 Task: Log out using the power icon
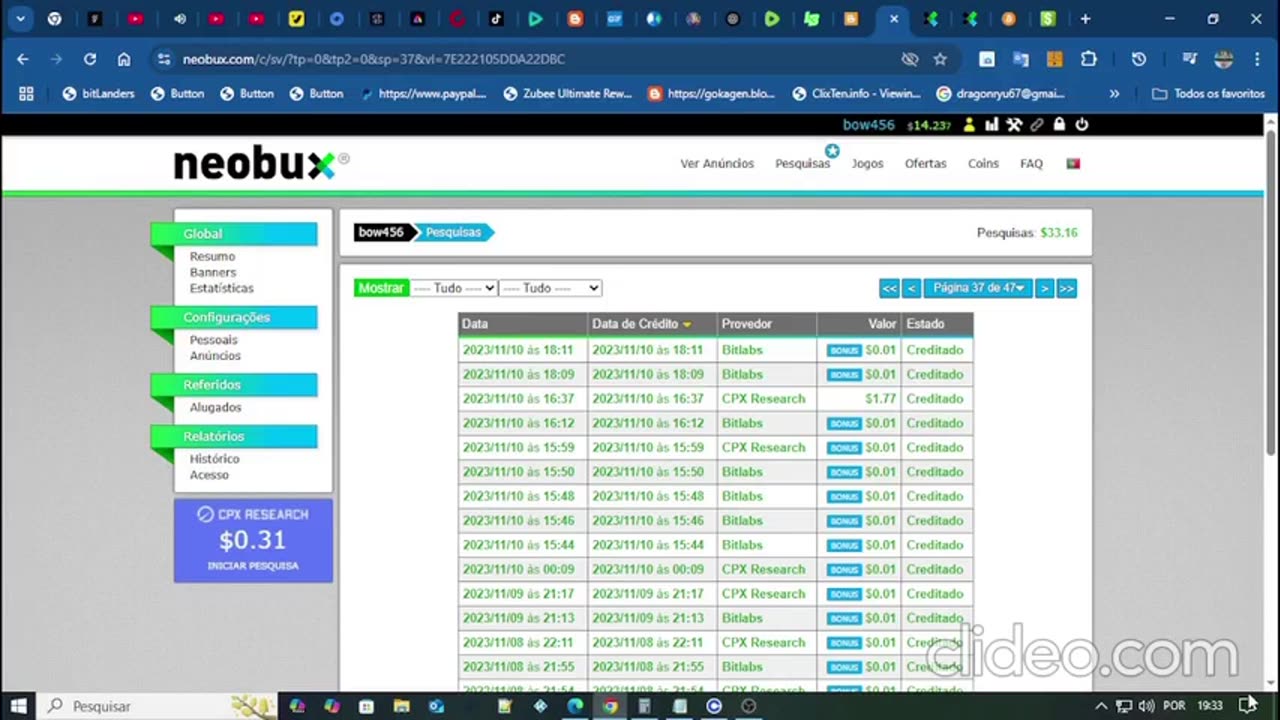click(x=1081, y=125)
